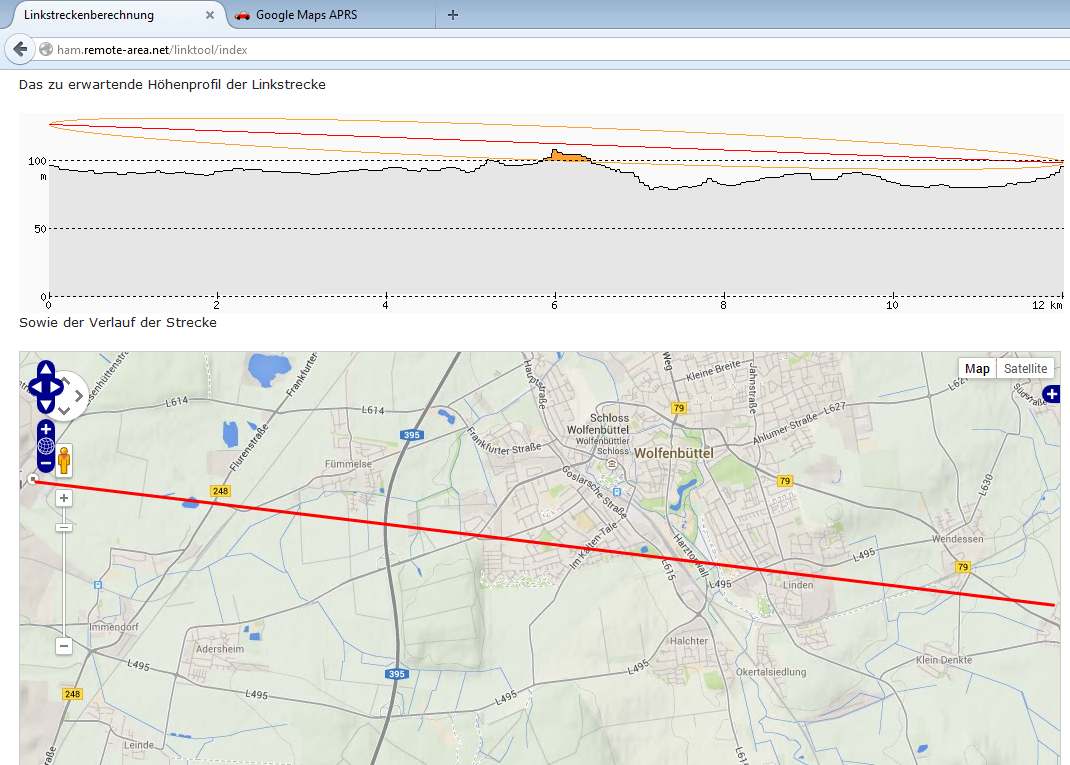
Task: Click white plus on zoom slider
Action: pos(64,498)
